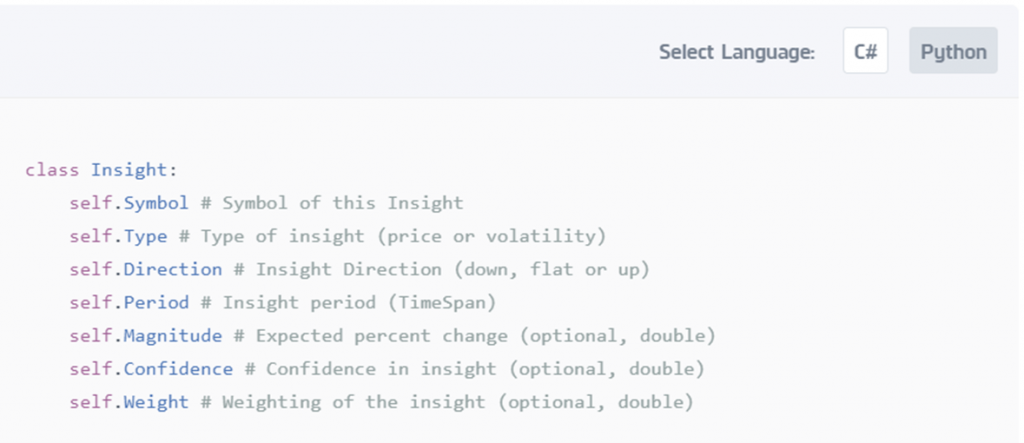Click the Type property in code
This screenshot has height=443, width=1024.
click(x=146, y=236)
